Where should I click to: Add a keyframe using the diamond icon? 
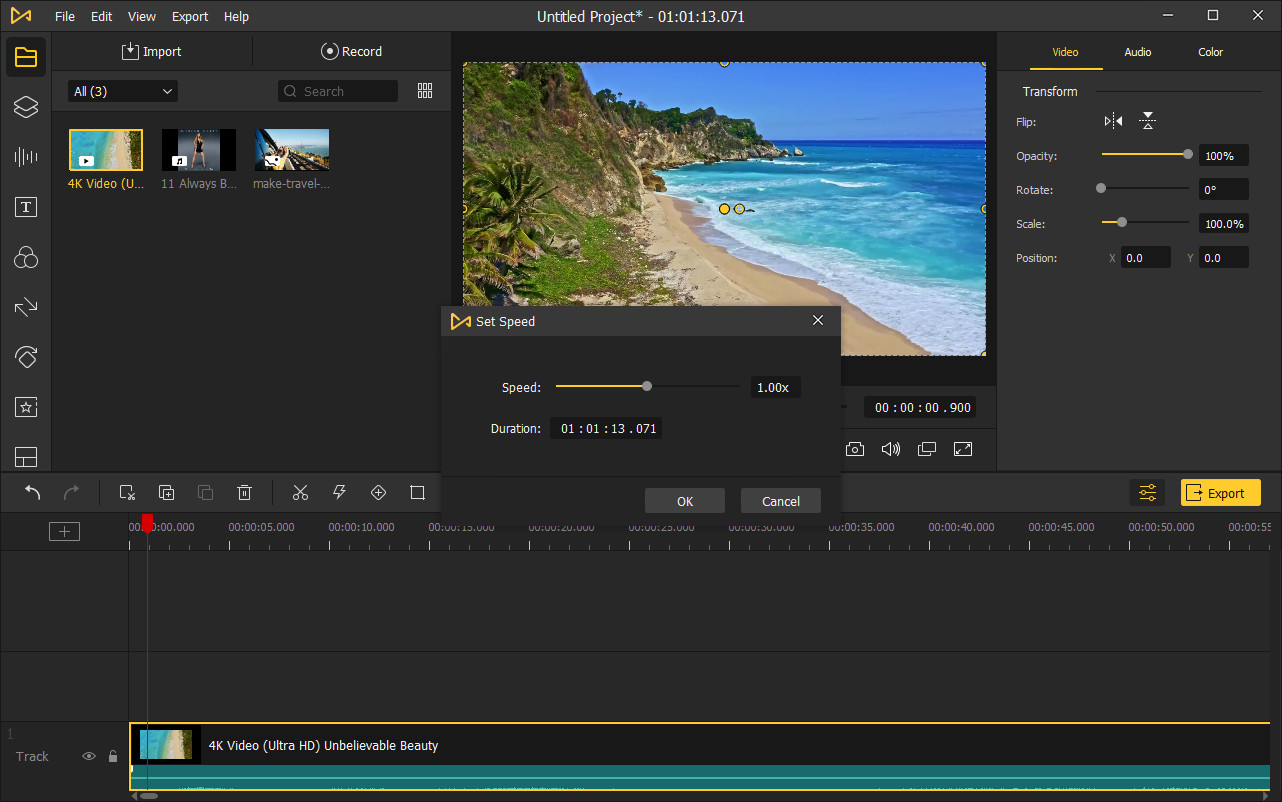[x=378, y=492]
